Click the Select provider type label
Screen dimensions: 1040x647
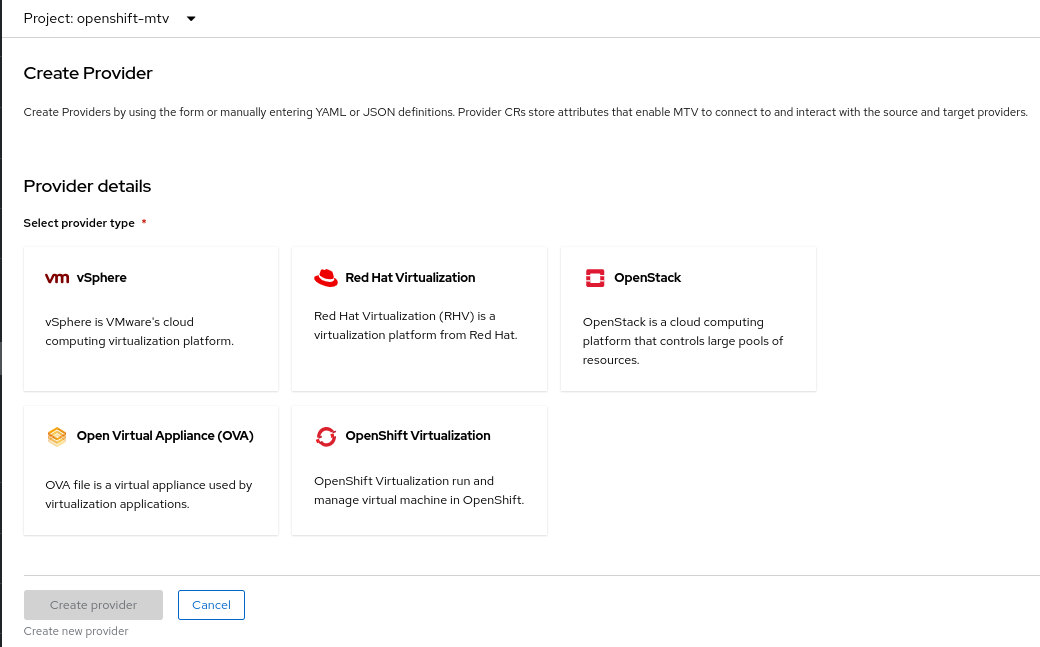click(x=78, y=223)
